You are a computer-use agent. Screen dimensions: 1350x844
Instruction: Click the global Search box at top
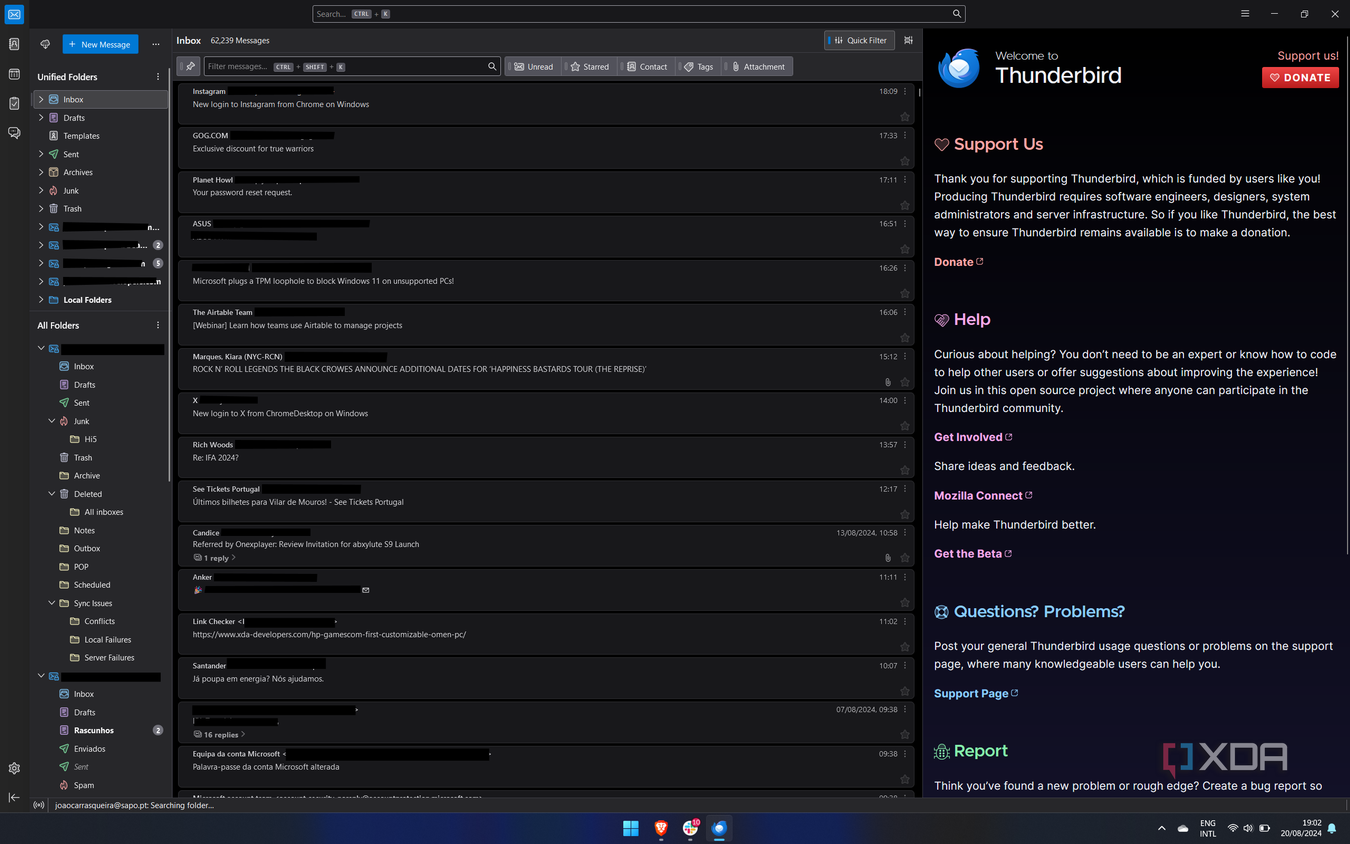(638, 14)
